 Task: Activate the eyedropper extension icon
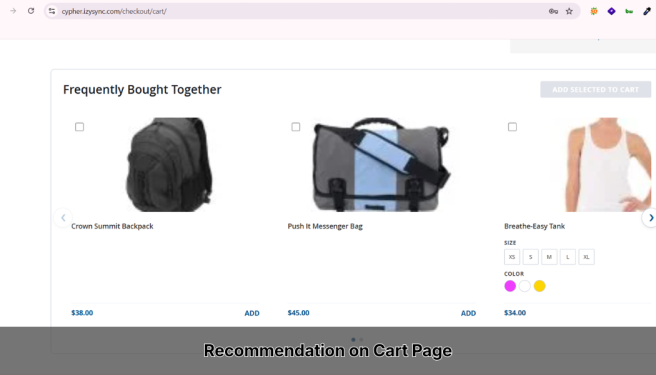pyautogui.click(x=646, y=11)
